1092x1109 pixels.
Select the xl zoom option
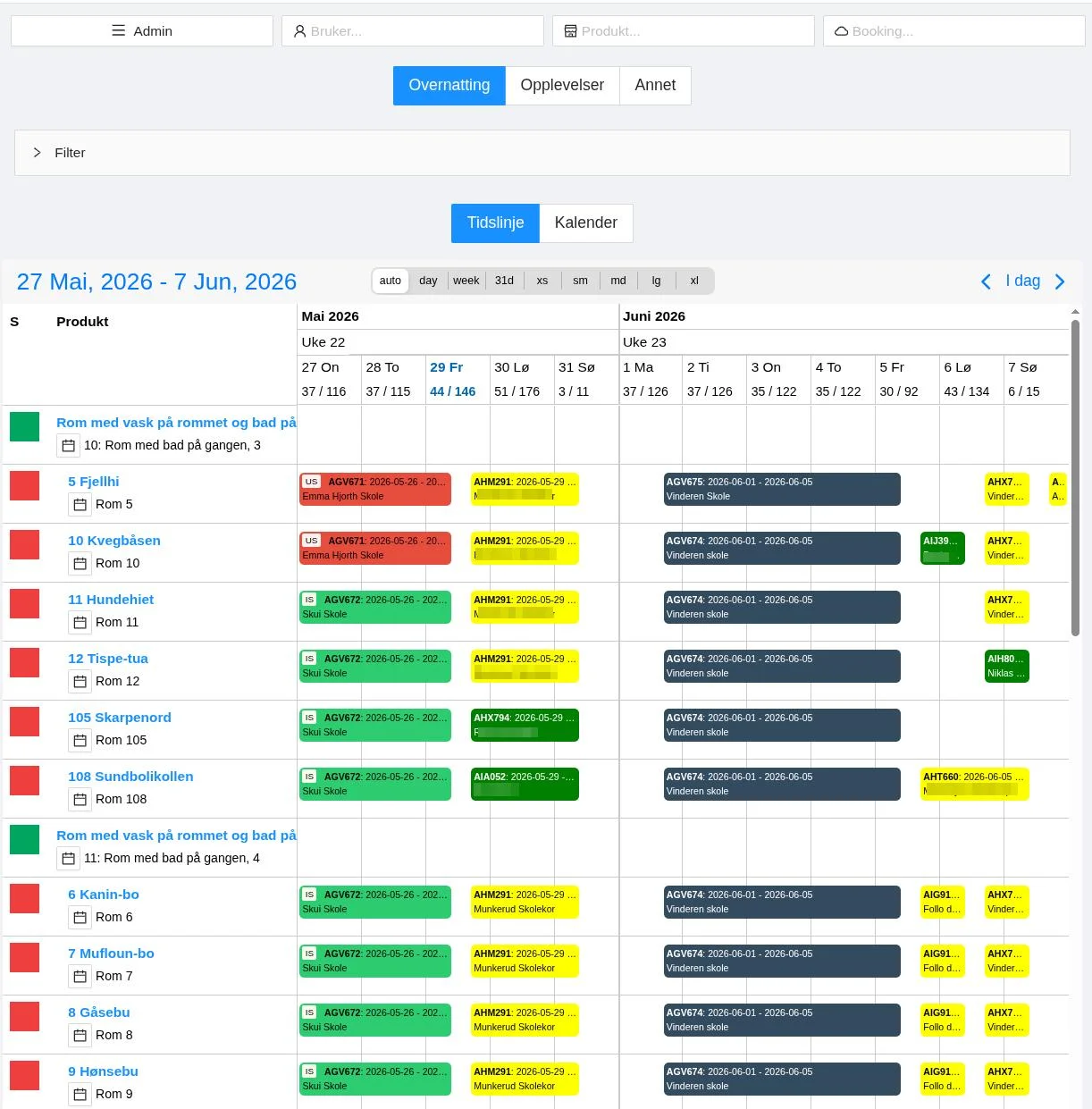694,281
